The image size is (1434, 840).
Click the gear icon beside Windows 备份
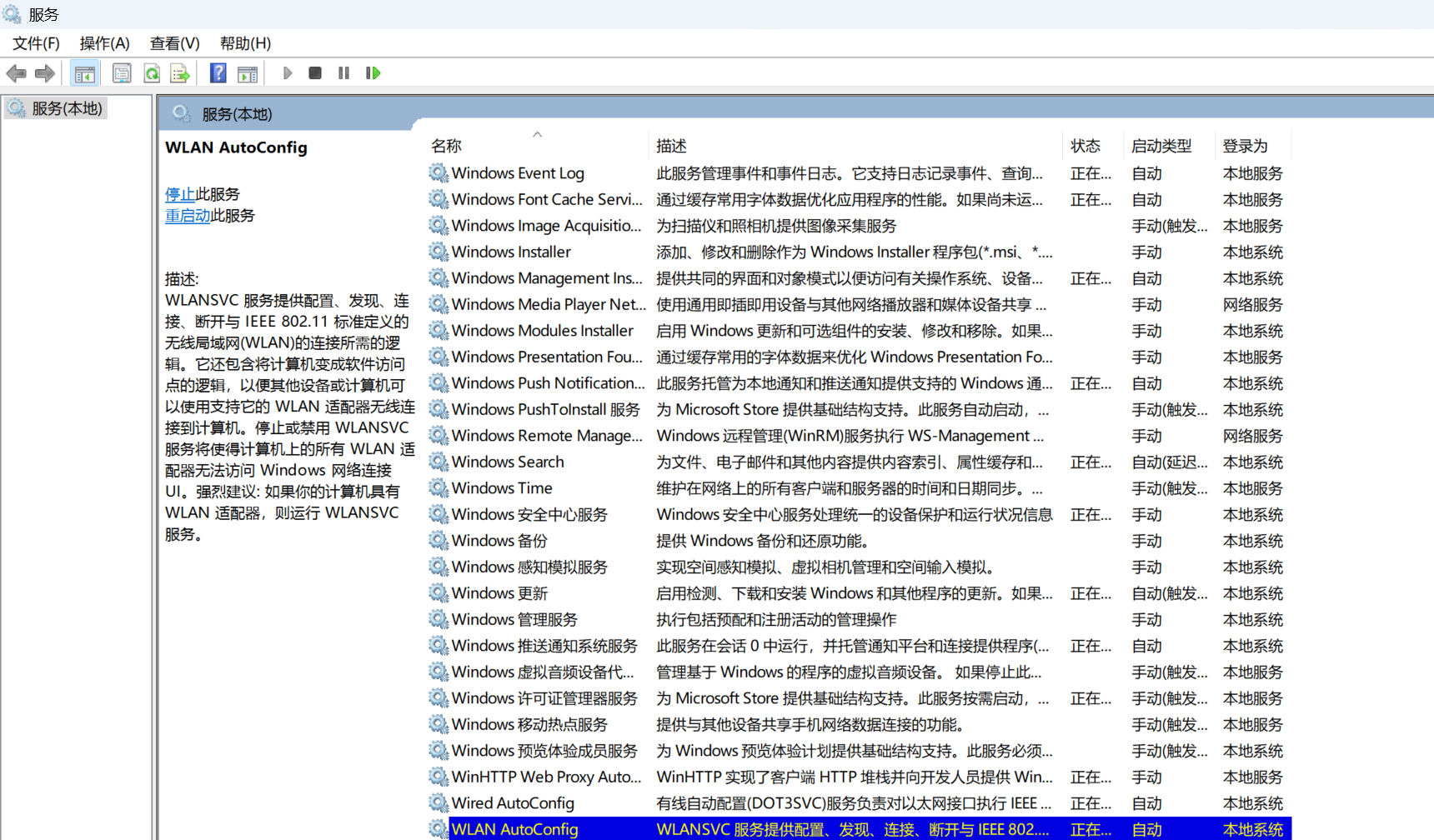pos(439,541)
